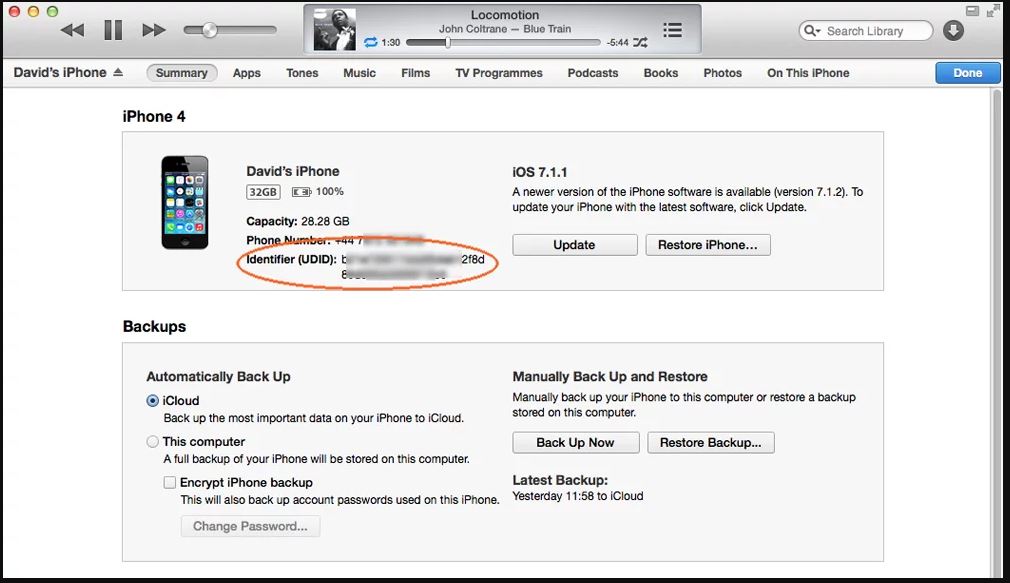Click the 32GB capacity badge

click(263, 192)
